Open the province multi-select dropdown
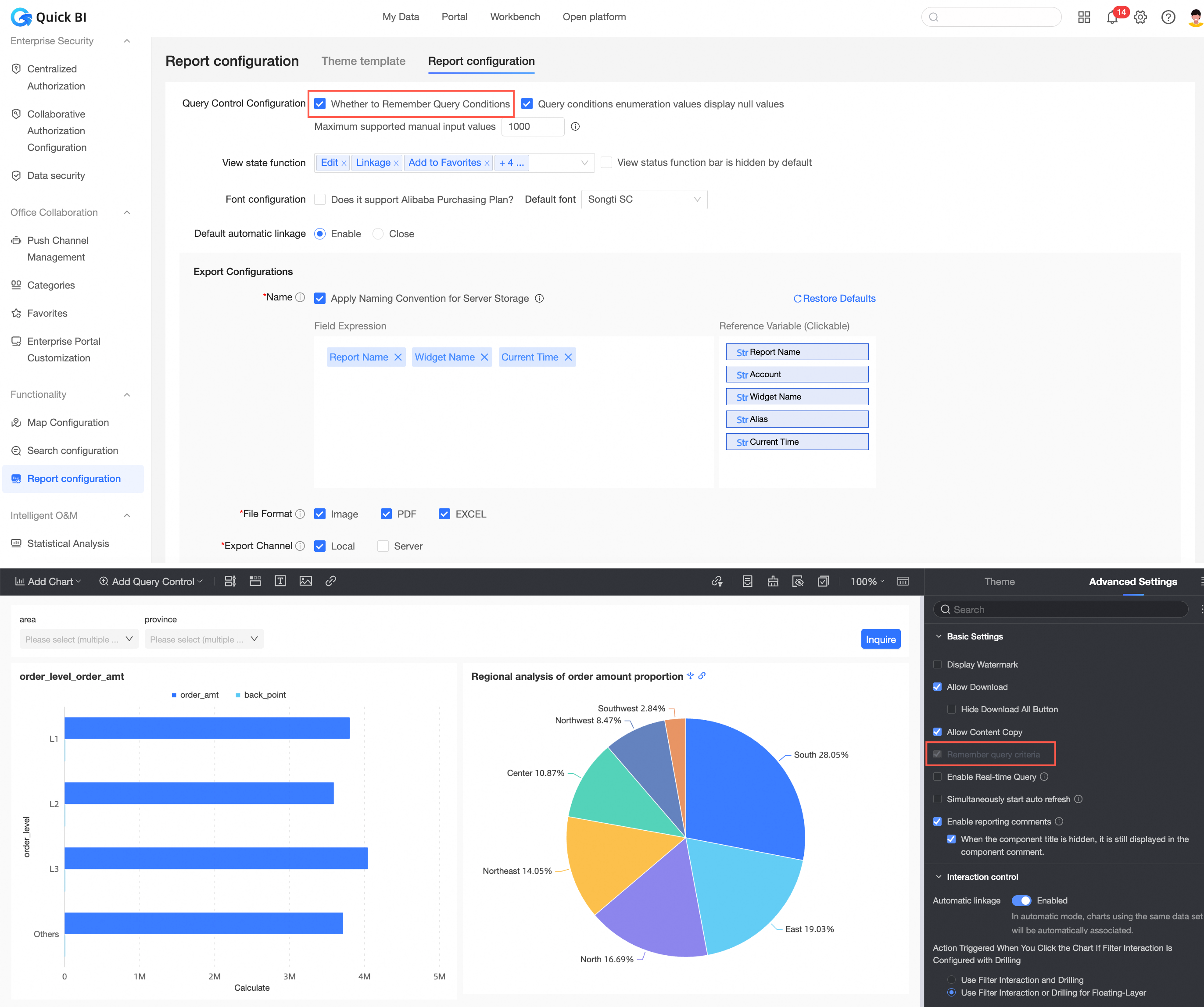The image size is (1204, 1007). pos(204,639)
